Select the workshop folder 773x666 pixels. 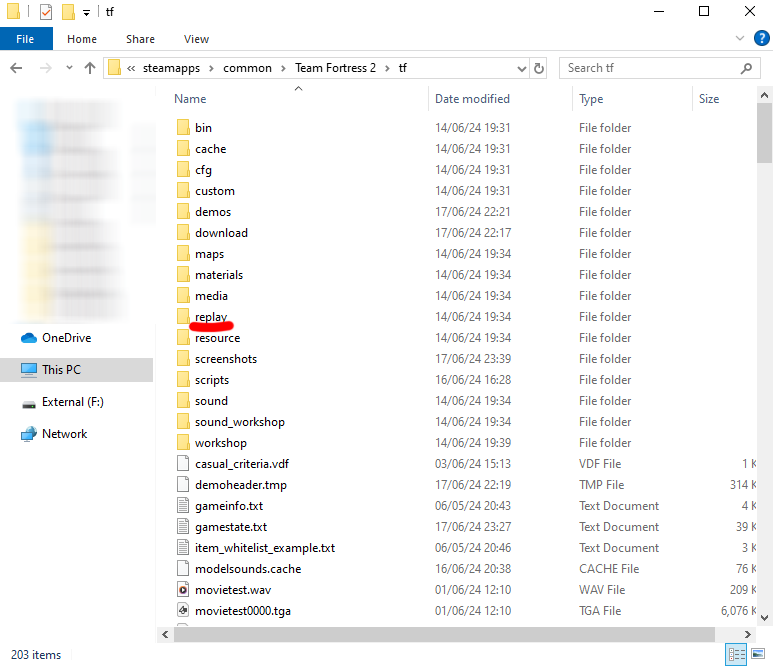tap(220, 443)
